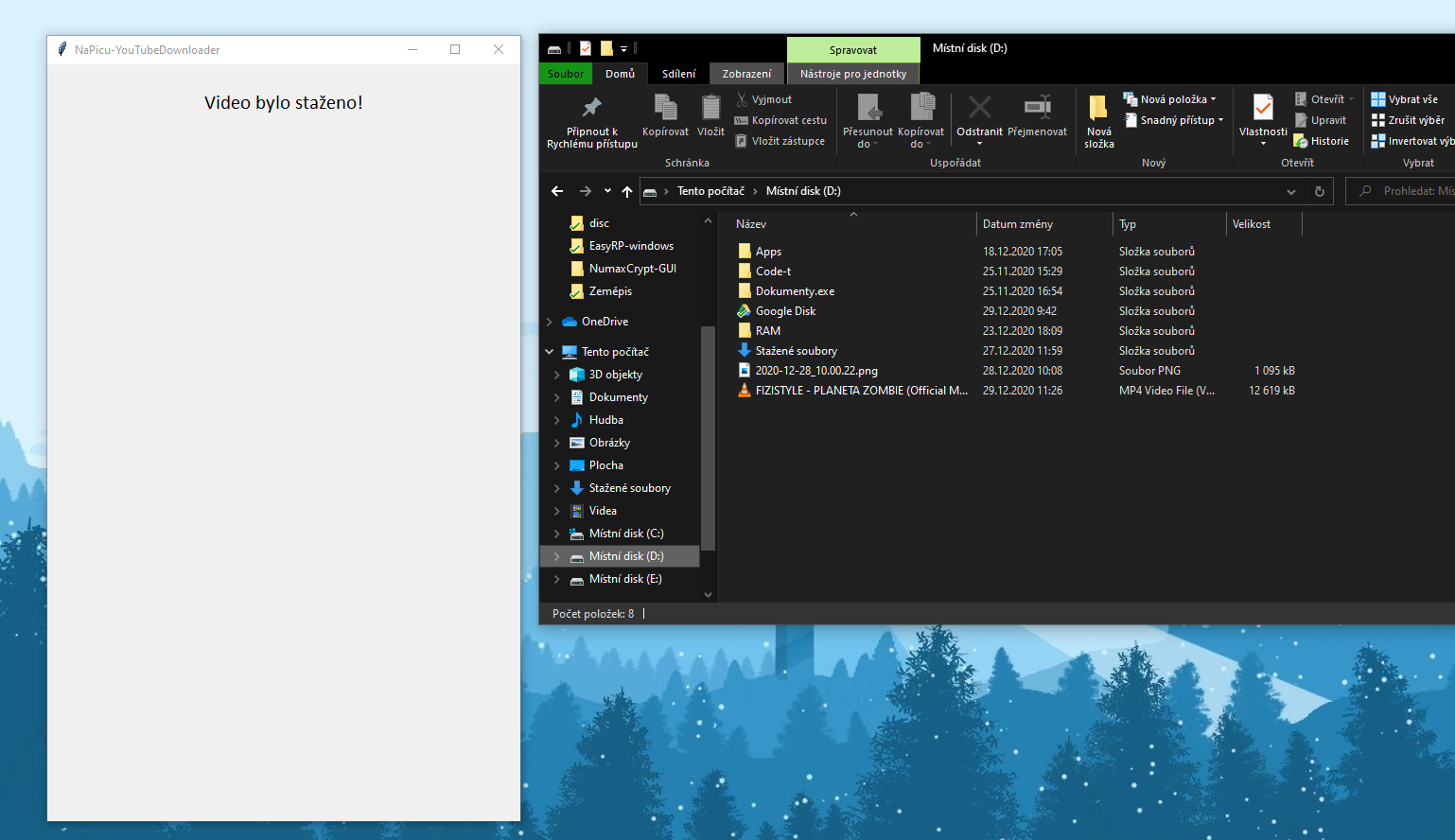Click the Přejmenovat rename icon
The image size is (1455, 840).
[1037, 107]
